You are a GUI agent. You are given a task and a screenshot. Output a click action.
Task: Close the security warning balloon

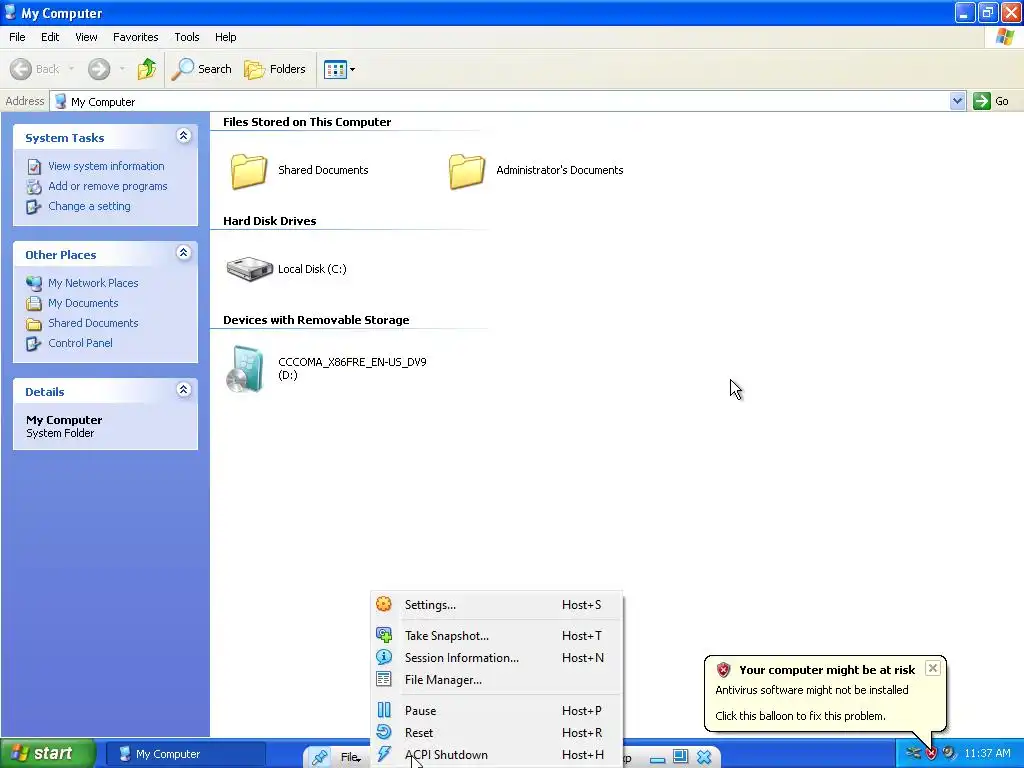coord(933,668)
